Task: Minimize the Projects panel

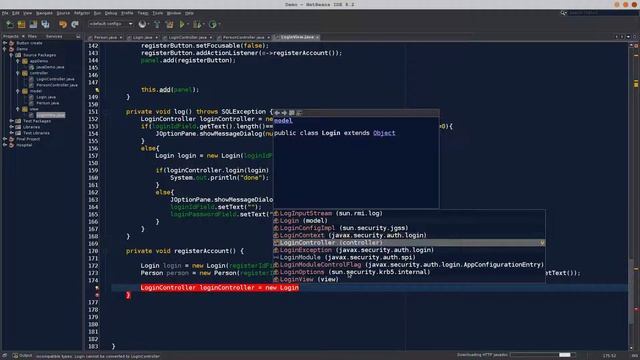Action: [x=78, y=37]
